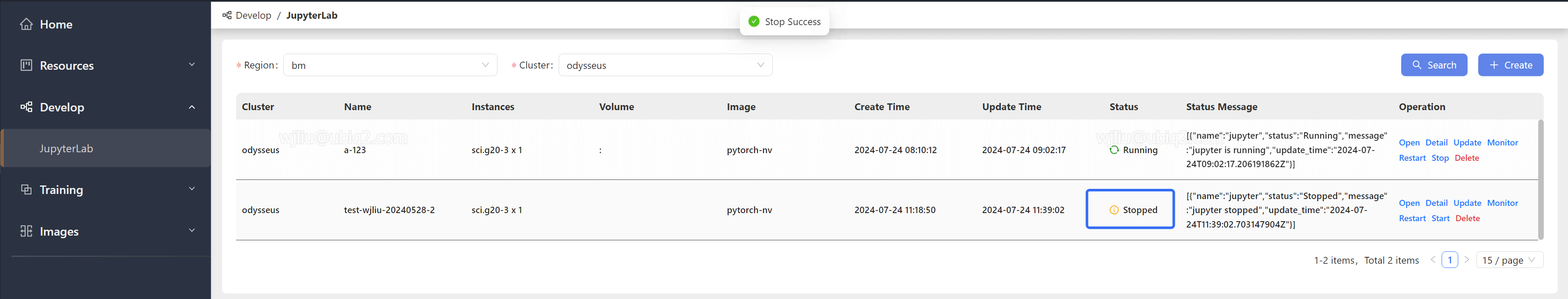
Task: Click the Resources panel icon
Action: point(26,65)
